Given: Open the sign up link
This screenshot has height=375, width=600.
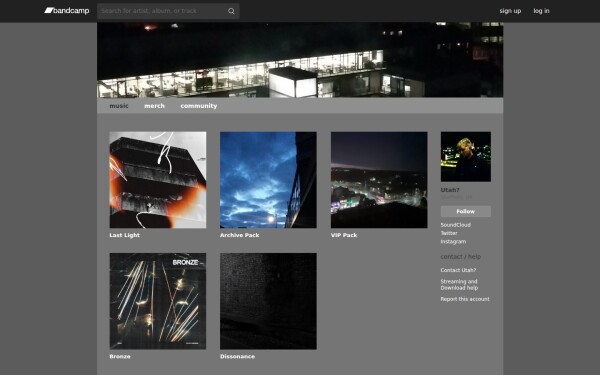Looking at the screenshot, I should 510,11.
